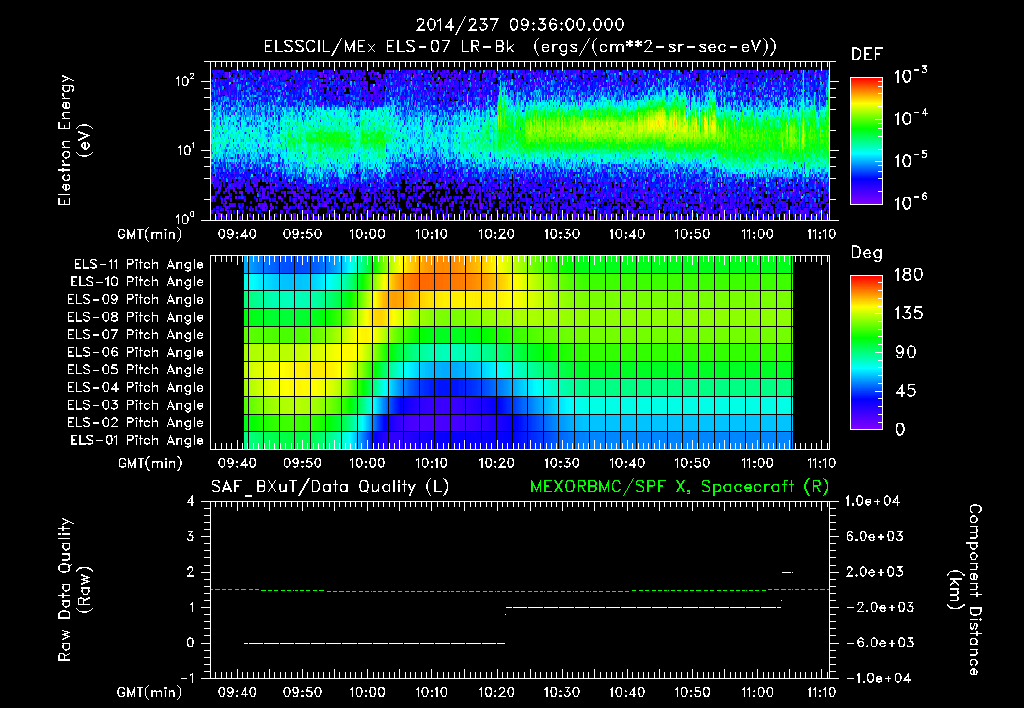Select the SAF_BXuT/Data Quality (L) title

pyautogui.click(x=330, y=487)
